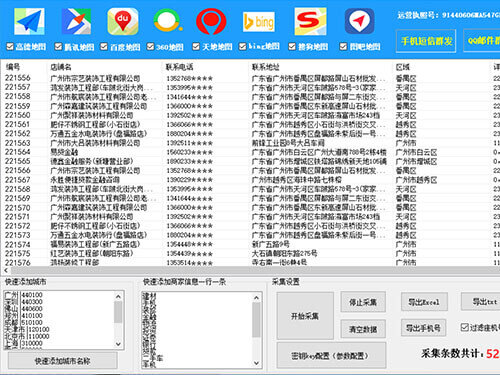The height and width of the screenshot is (375, 500).
Task: Click the city list scroll-up arrow
Action: point(118,296)
